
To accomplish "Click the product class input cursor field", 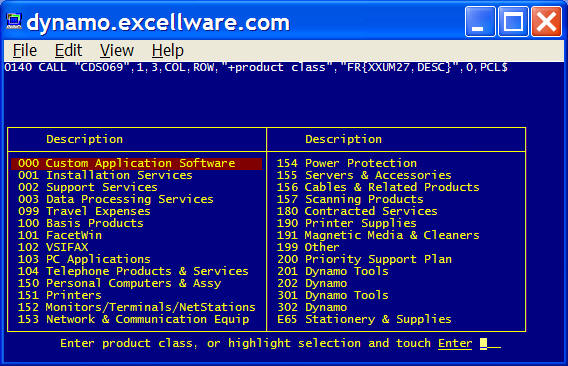I will click(x=490, y=343).
